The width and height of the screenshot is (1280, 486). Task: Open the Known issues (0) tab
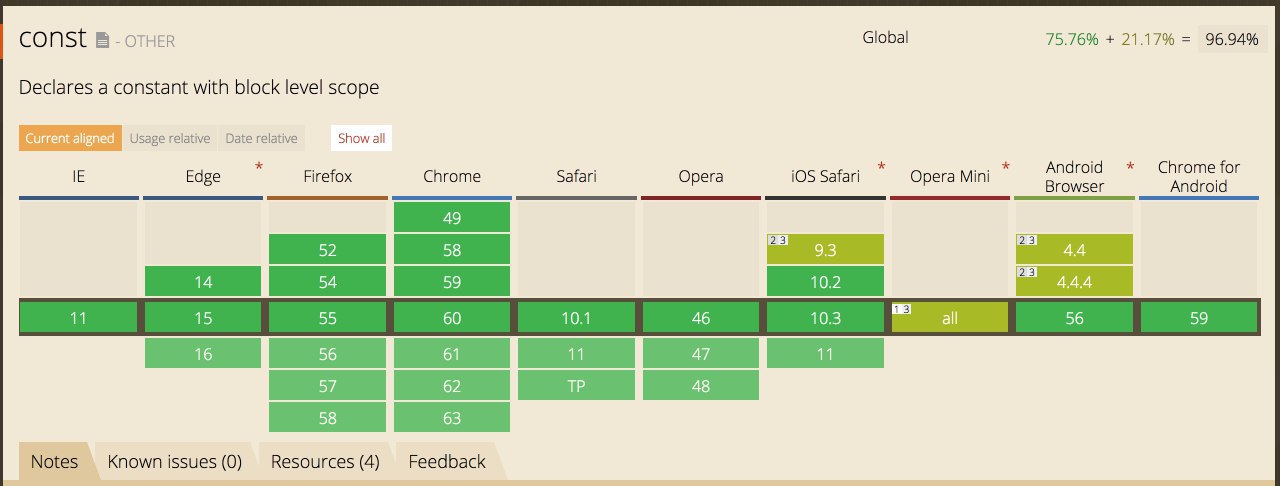pos(175,461)
